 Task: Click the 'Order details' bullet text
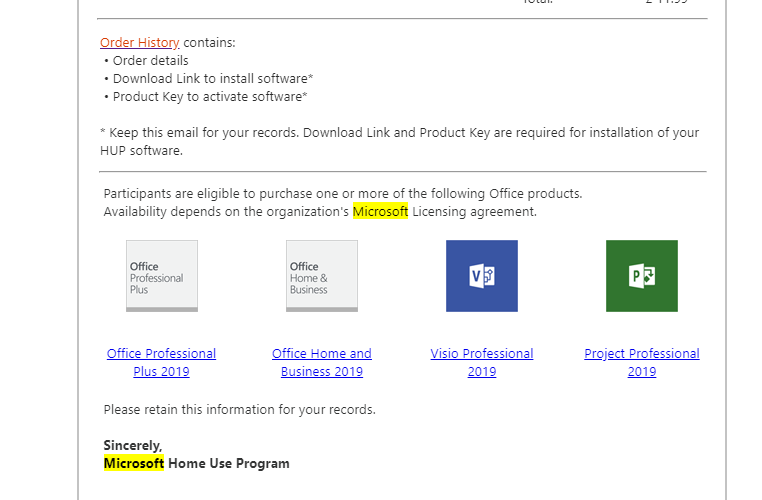[150, 61]
